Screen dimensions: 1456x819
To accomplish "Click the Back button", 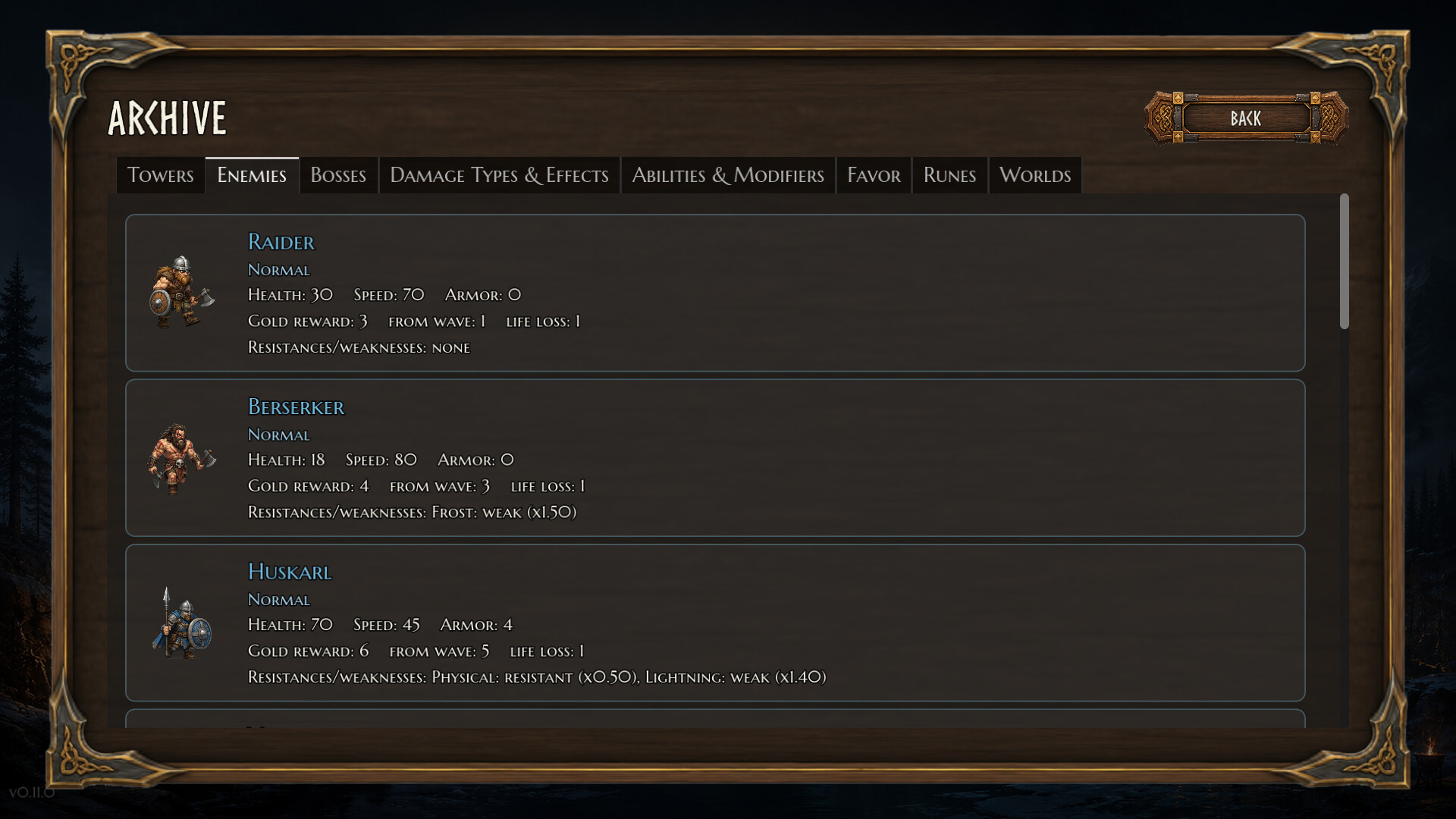I will click(x=1246, y=118).
